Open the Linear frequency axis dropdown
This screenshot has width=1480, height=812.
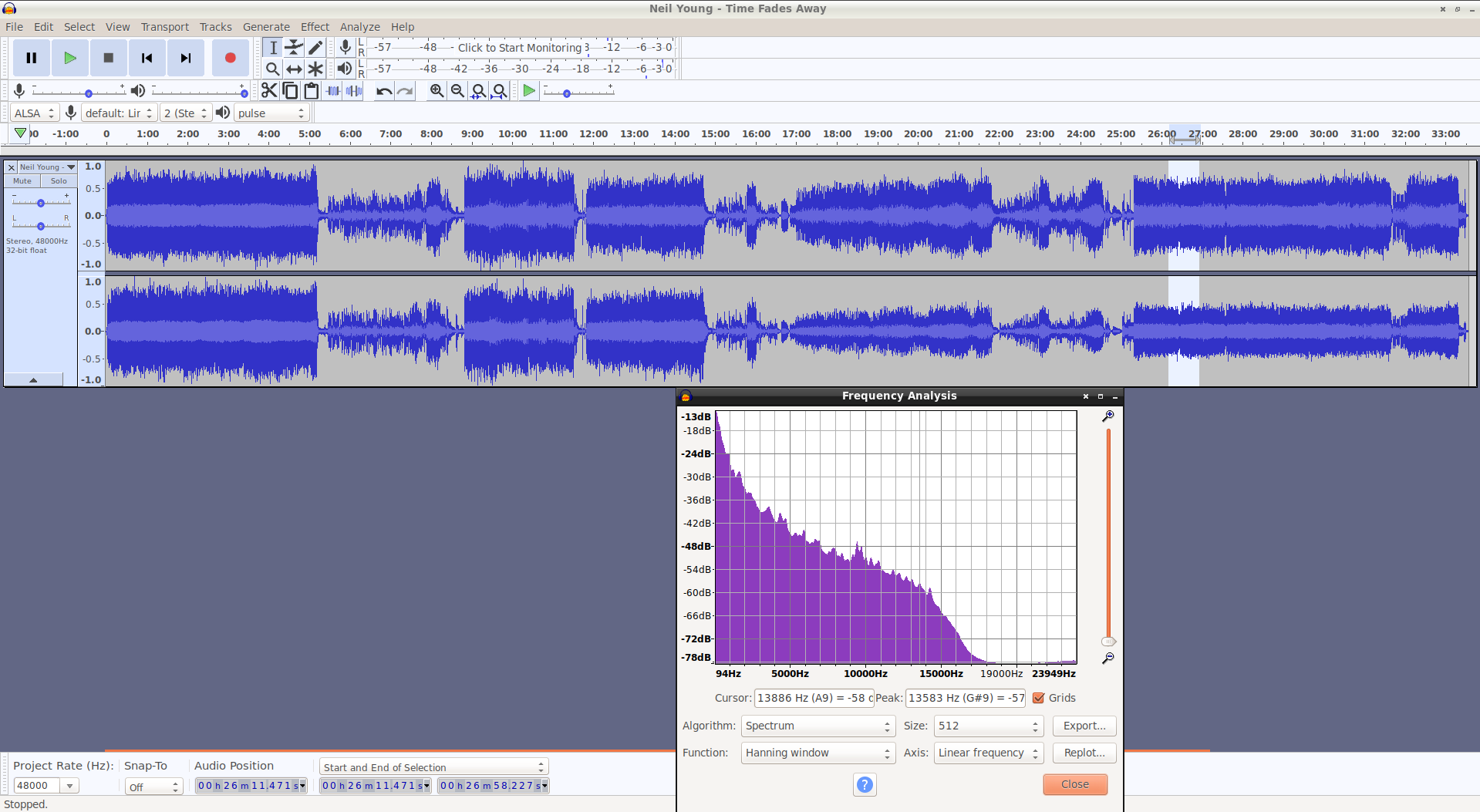click(989, 753)
